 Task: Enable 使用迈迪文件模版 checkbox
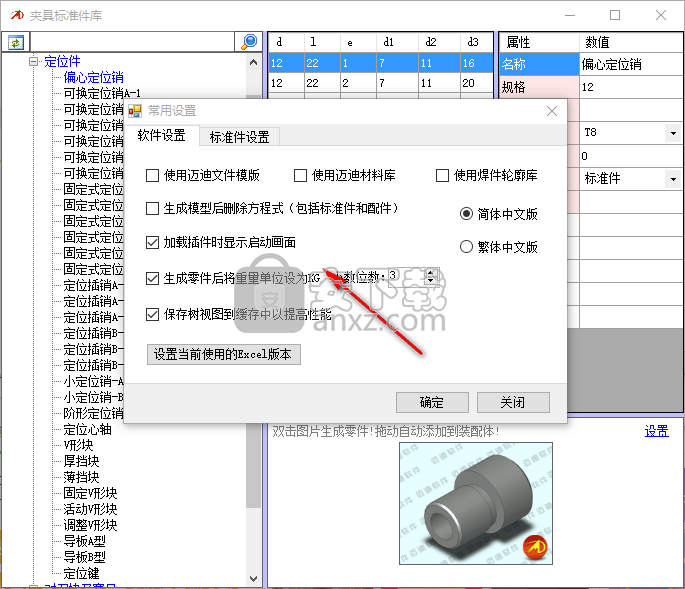coord(152,176)
